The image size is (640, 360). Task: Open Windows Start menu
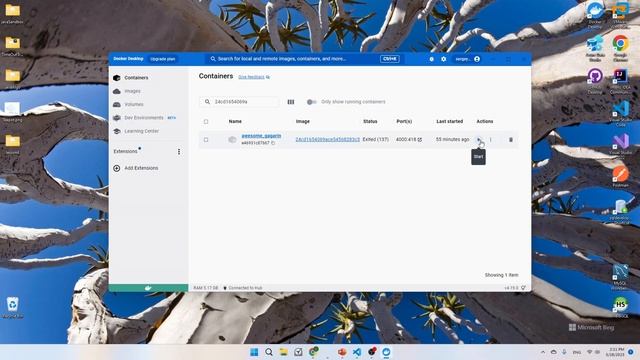[x=254, y=352]
